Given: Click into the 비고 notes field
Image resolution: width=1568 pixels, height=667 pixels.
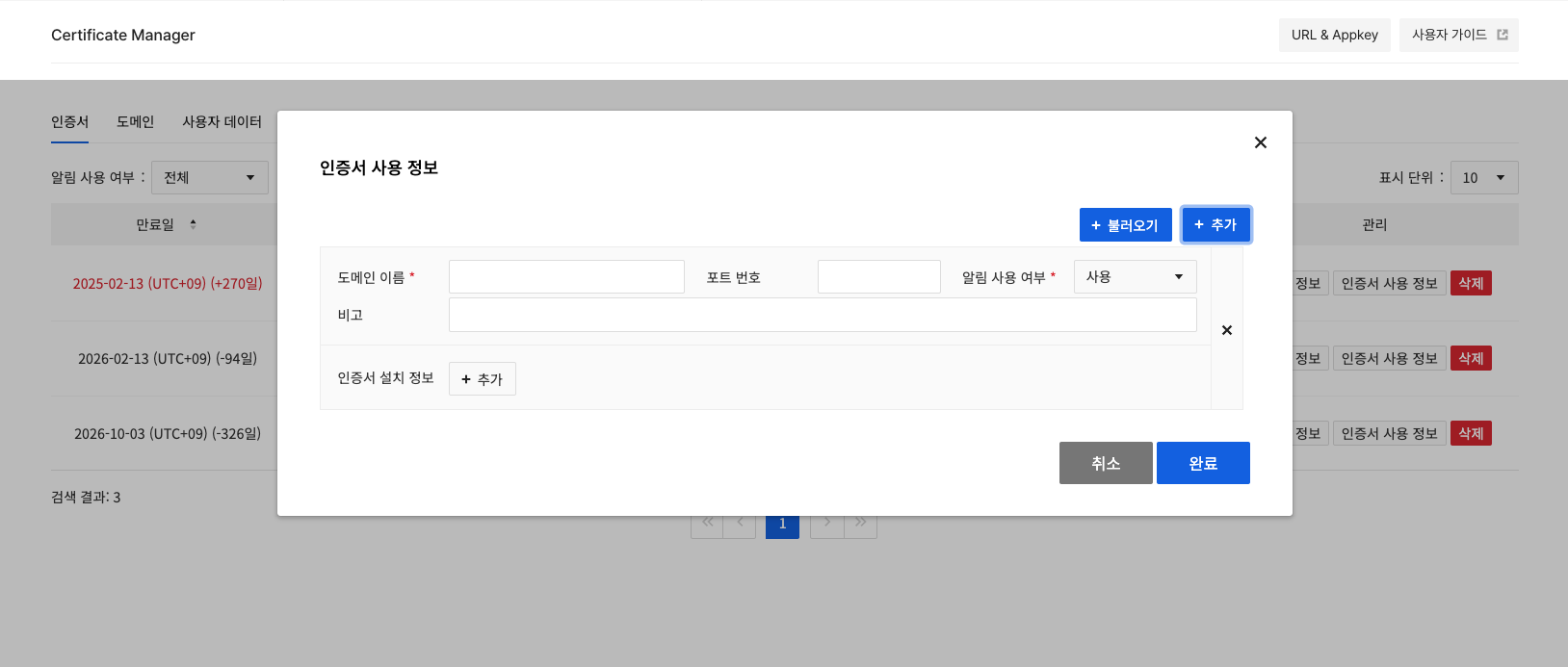Looking at the screenshot, I should (x=823, y=315).
